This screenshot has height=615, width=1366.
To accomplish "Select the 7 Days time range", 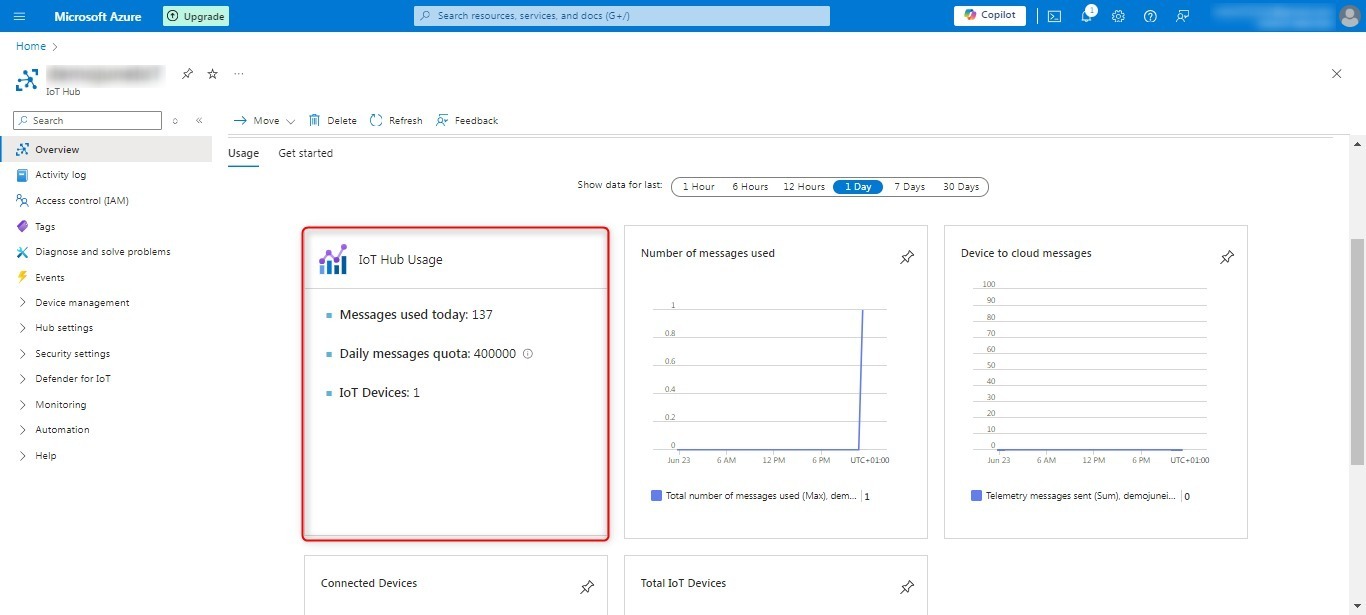I will 909,187.
